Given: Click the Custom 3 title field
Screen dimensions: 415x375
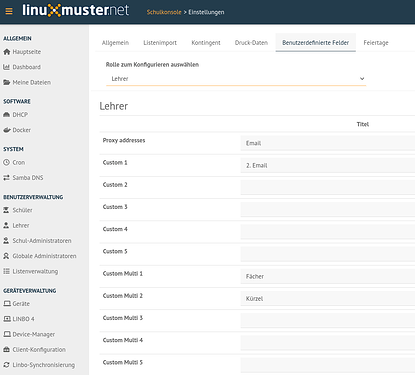Looking at the screenshot, I should 328,210.
